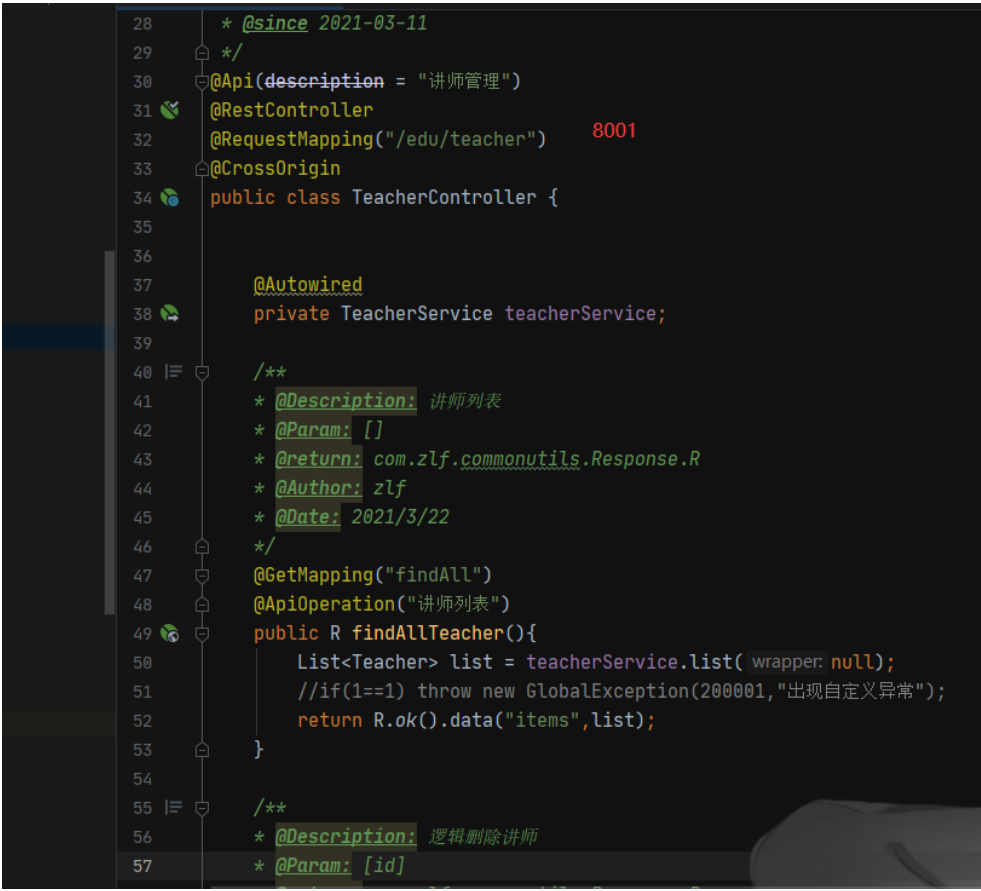This screenshot has height=891, width=981.
Task: Click the wrapper: parameter hint on line 50
Action: (x=786, y=662)
